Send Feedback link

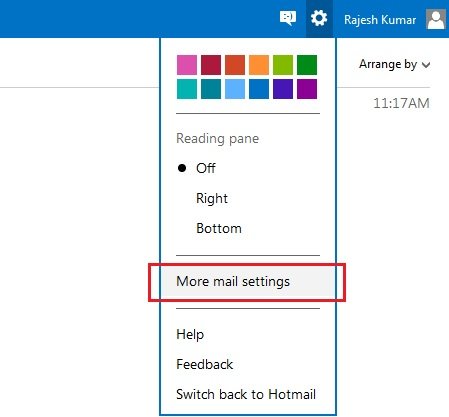(x=205, y=364)
